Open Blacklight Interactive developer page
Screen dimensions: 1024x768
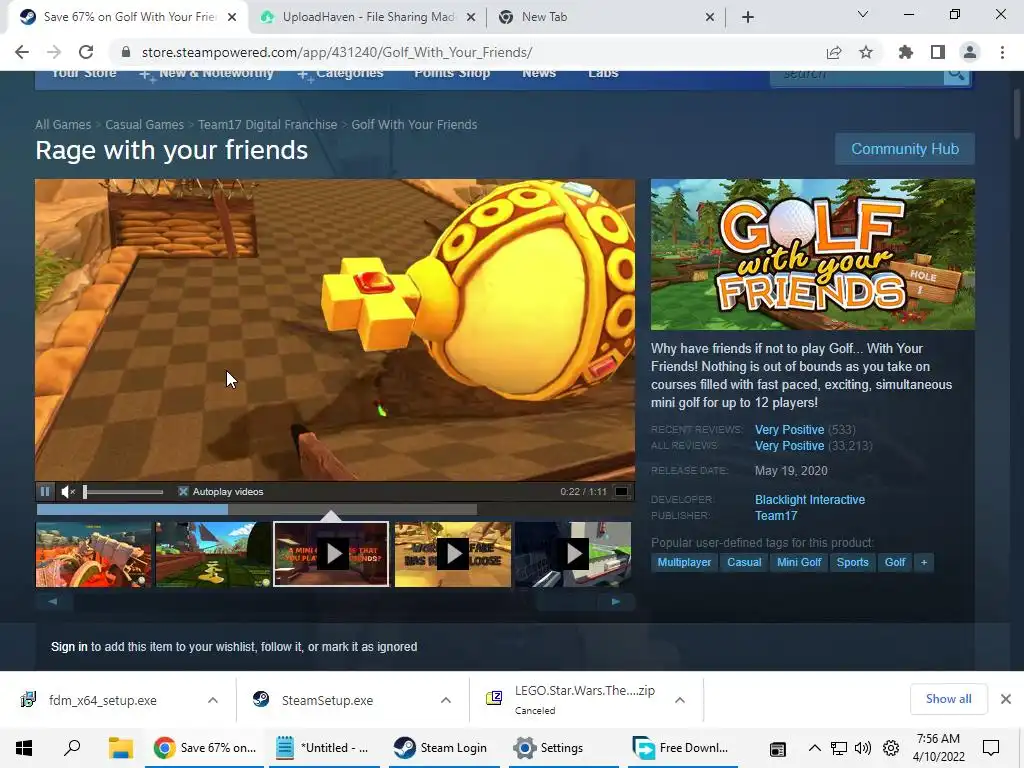pos(810,500)
